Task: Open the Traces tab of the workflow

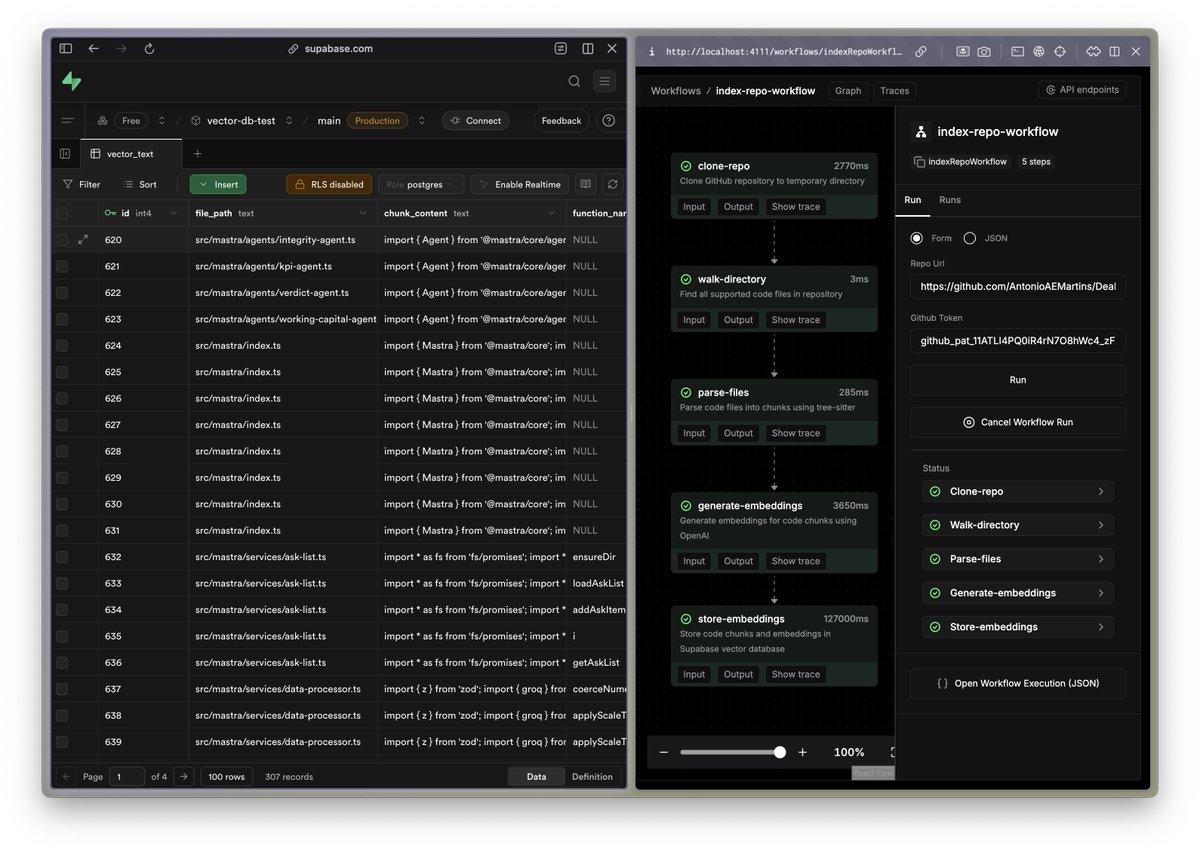Action: click(x=895, y=90)
